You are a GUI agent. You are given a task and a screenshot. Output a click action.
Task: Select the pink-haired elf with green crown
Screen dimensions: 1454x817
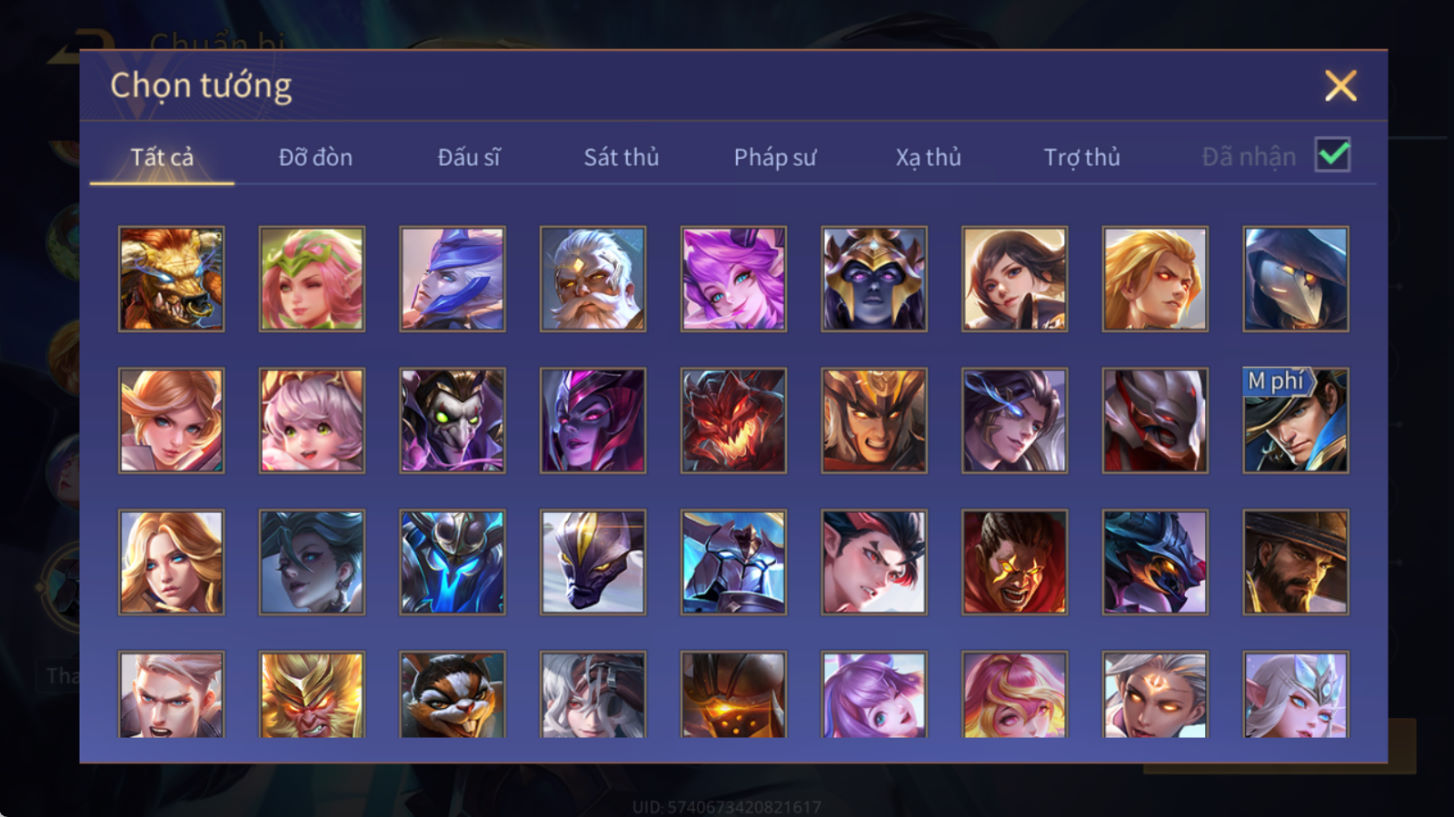312,279
